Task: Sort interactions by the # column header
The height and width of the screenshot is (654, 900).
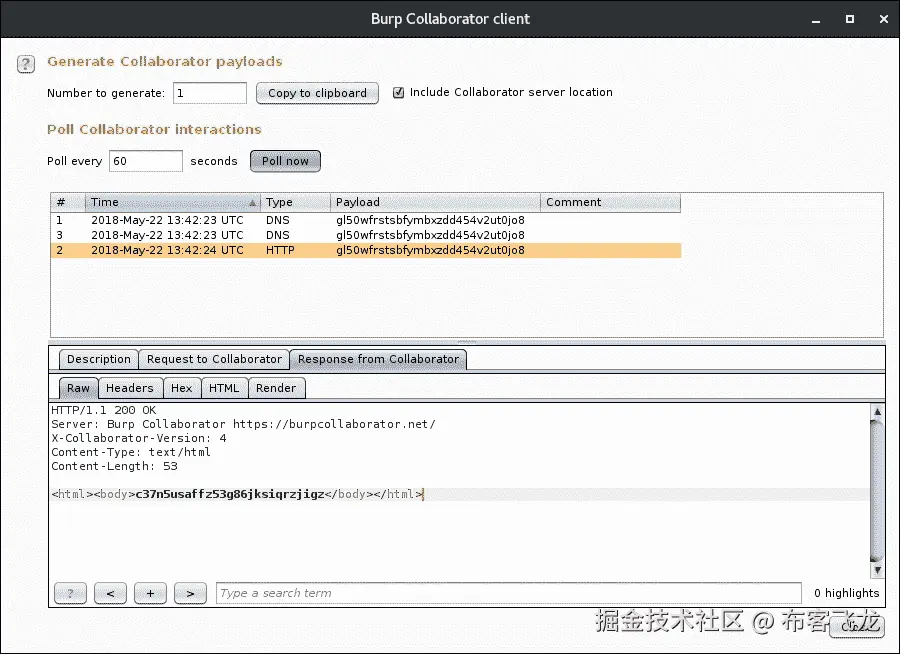Action: click(x=68, y=203)
